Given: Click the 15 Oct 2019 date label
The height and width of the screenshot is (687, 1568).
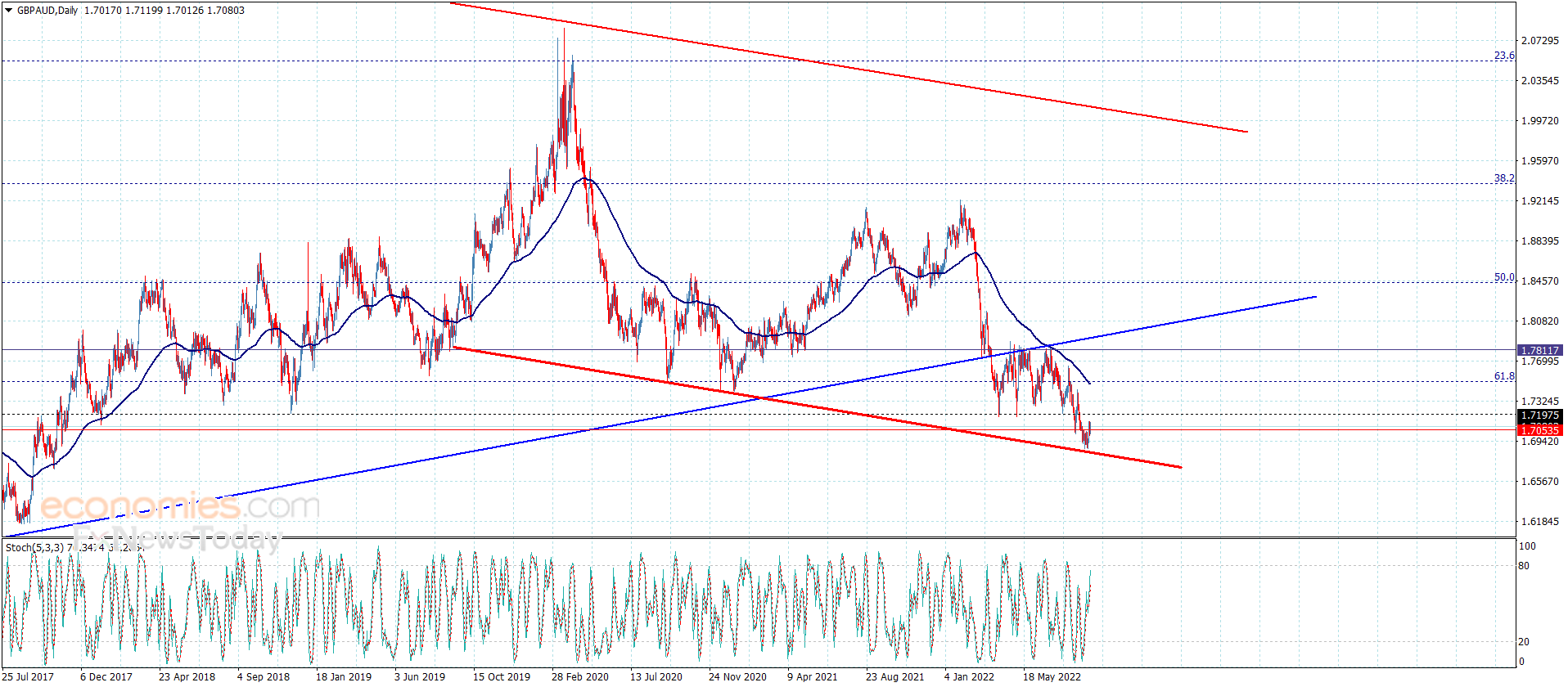Looking at the screenshot, I should (502, 676).
